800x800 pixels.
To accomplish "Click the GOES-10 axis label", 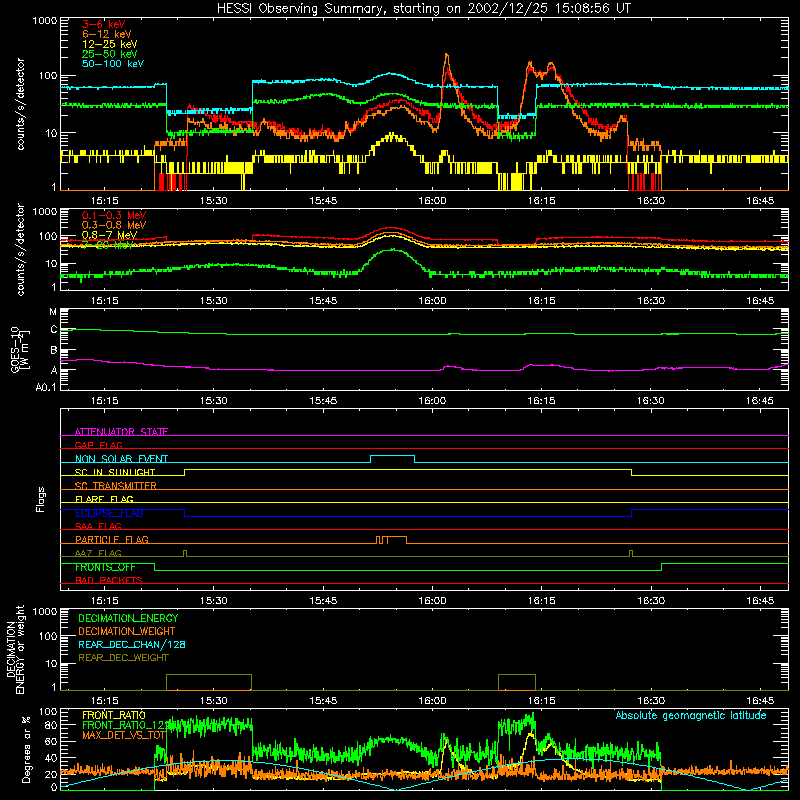I will coord(20,350).
